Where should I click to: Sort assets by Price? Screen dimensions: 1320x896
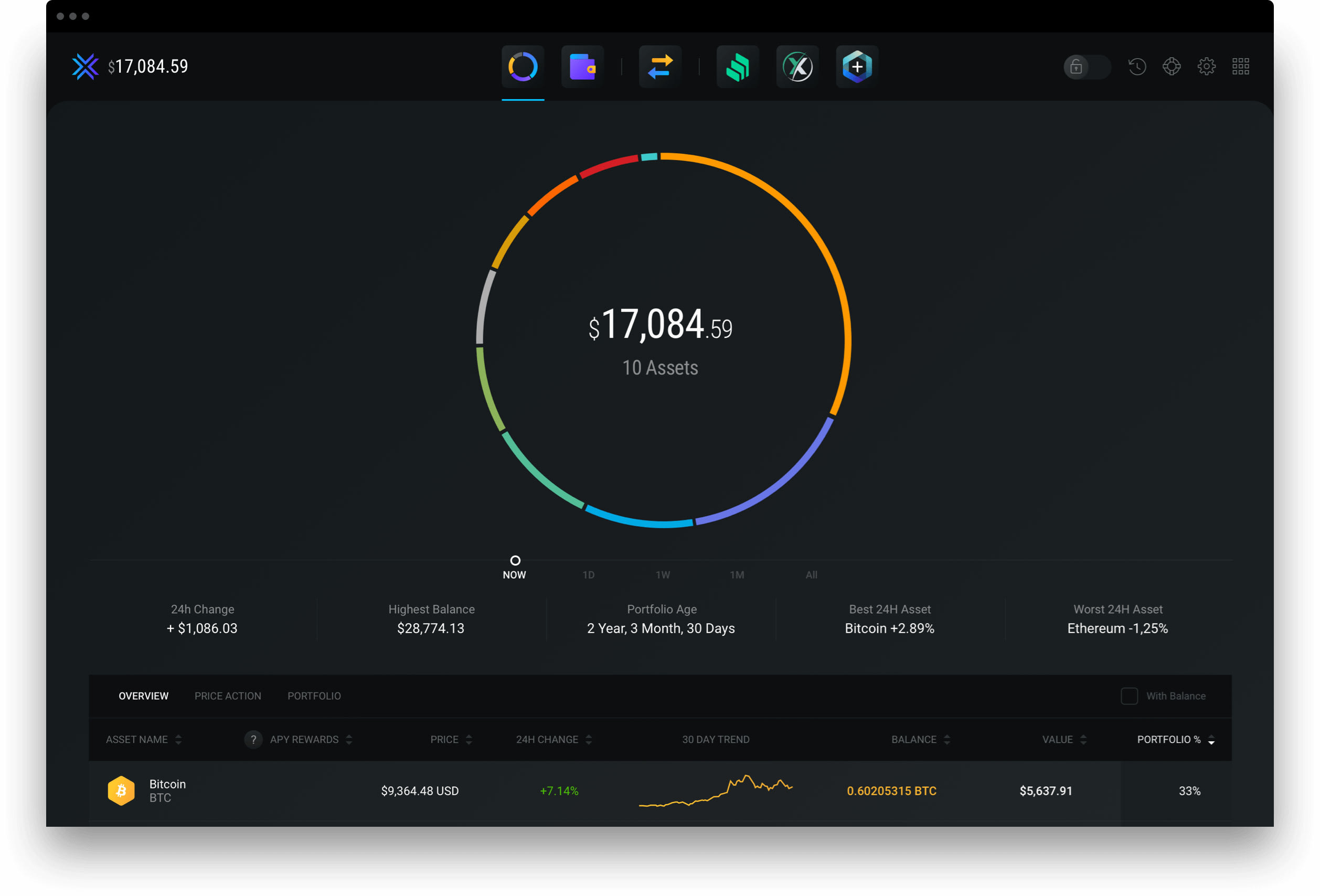tap(469, 739)
